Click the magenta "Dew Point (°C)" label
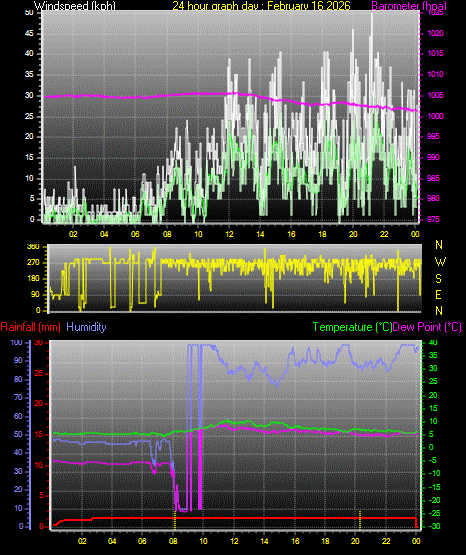 click(x=427, y=327)
